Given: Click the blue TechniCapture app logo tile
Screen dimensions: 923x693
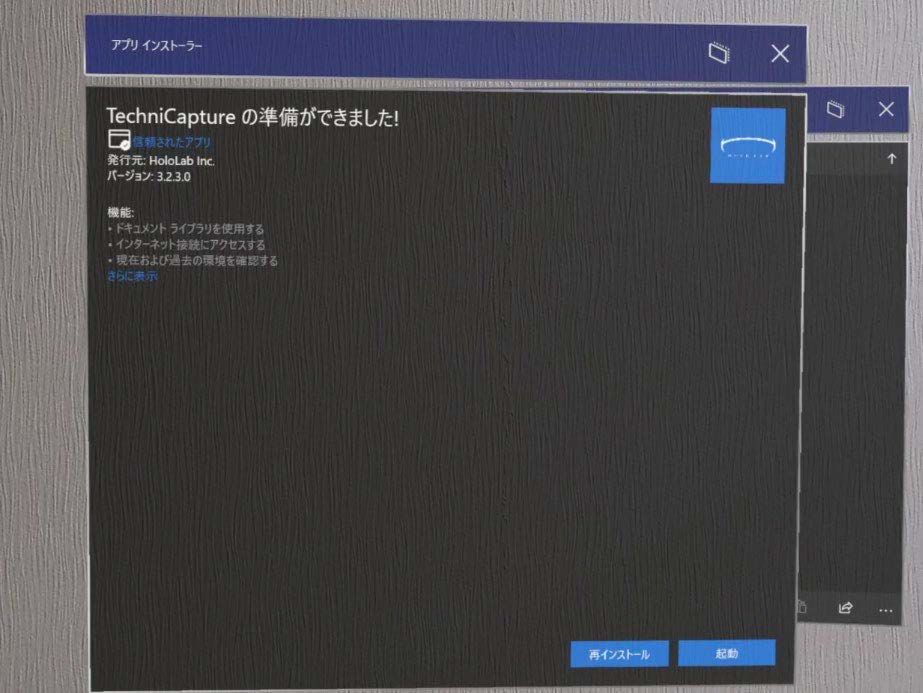Looking at the screenshot, I should [747, 146].
